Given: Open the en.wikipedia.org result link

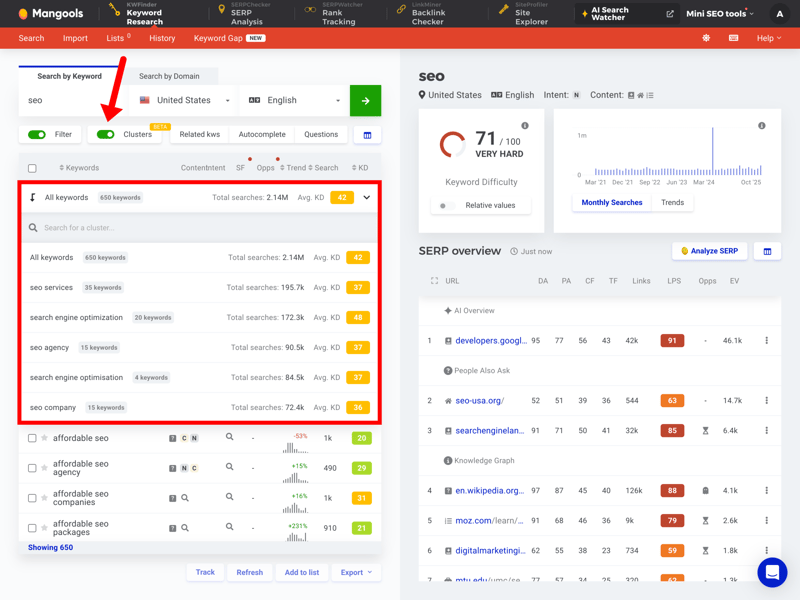Looking at the screenshot, I should (489, 491).
